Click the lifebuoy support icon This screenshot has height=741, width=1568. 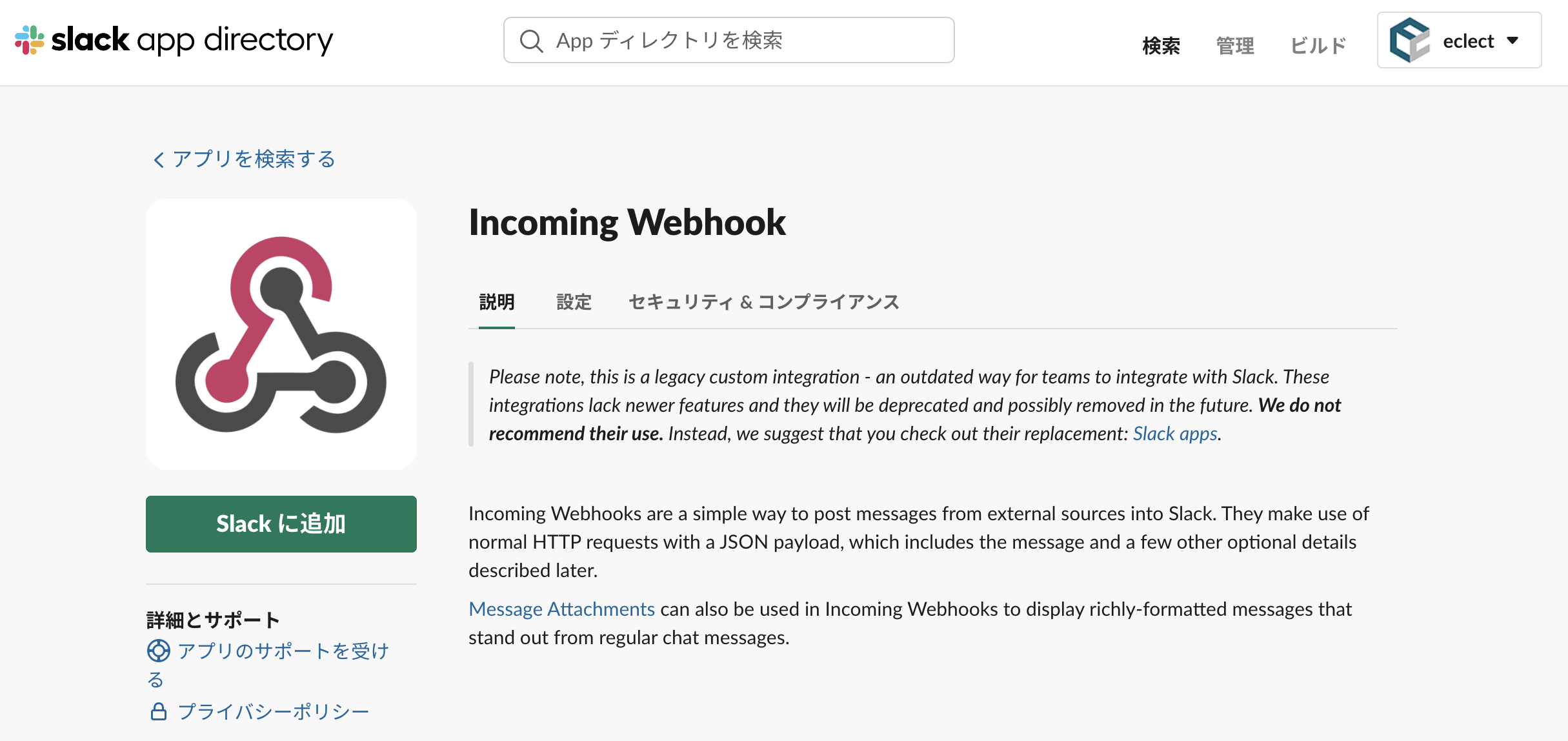pos(158,651)
